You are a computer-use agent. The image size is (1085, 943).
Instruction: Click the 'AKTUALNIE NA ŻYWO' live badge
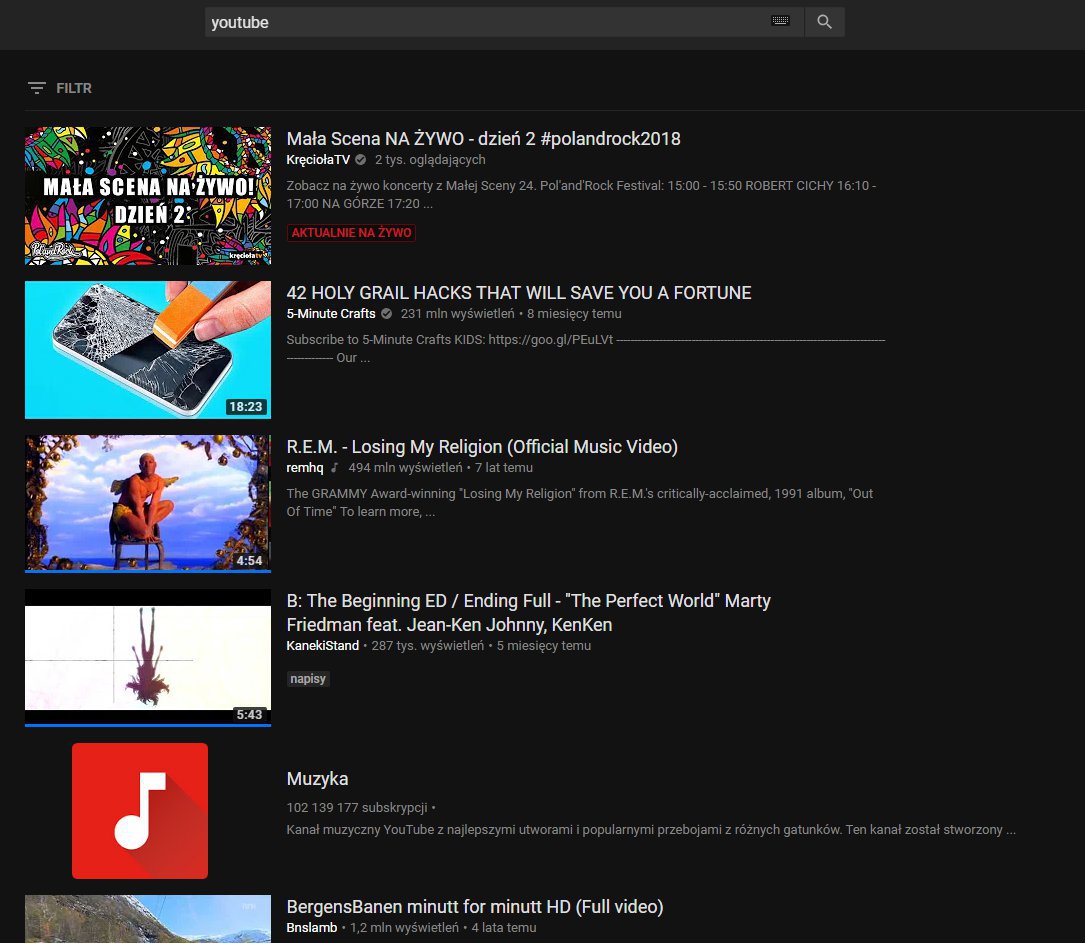(x=352, y=232)
